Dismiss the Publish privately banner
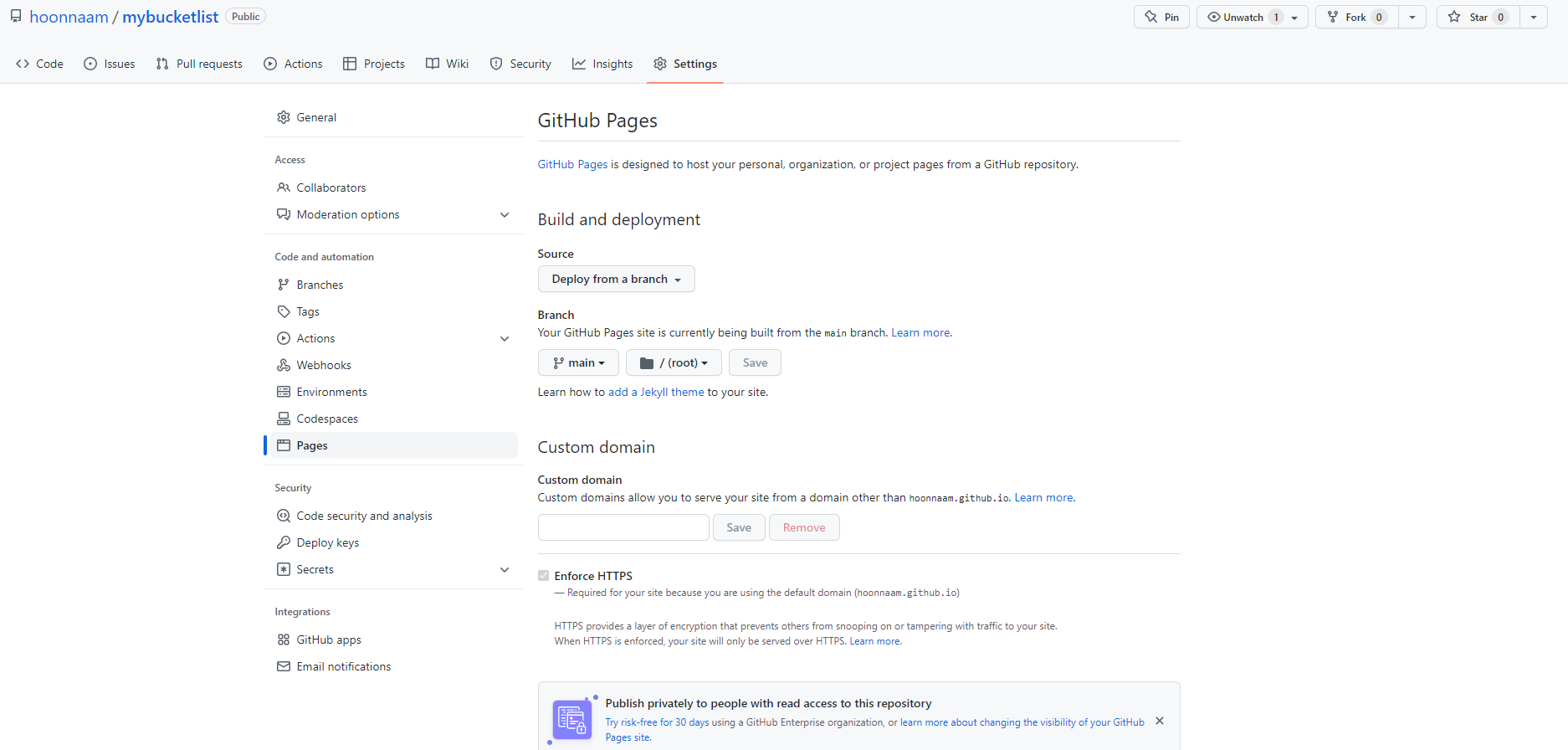The width and height of the screenshot is (1568, 750). tap(1160, 721)
